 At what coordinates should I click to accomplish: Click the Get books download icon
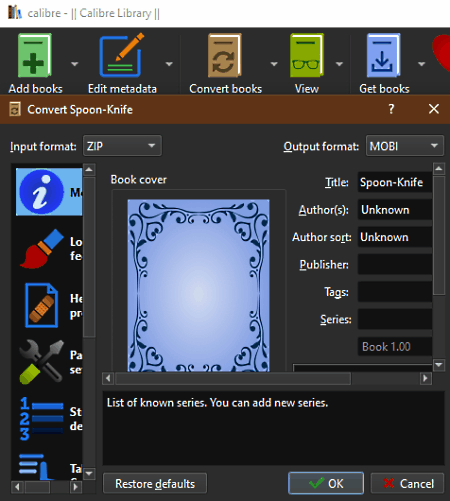(x=383, y=55)
